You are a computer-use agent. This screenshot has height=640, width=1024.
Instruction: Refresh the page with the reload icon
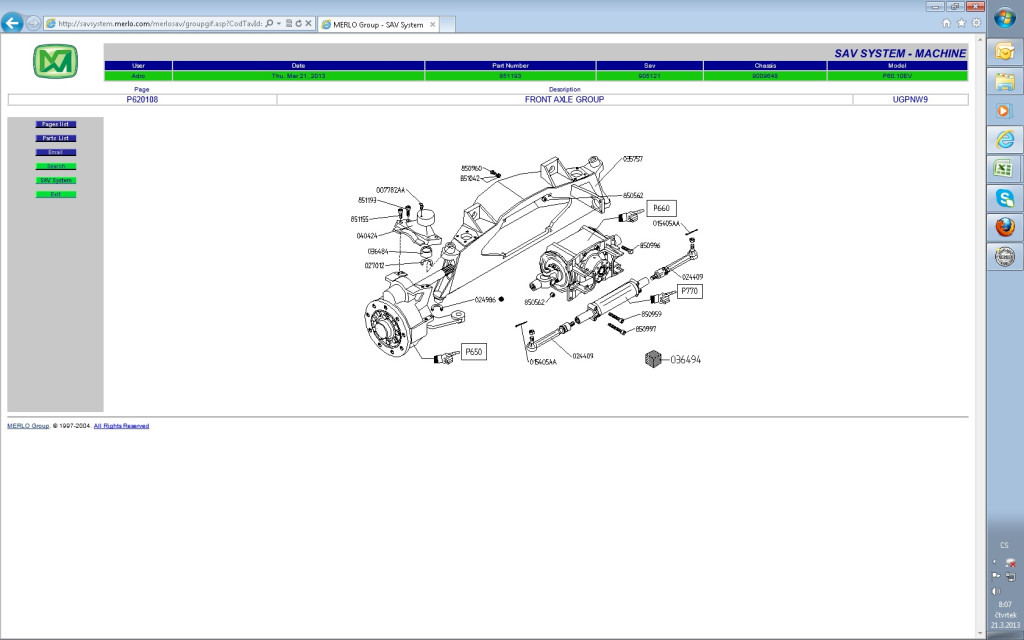[298, 24]
